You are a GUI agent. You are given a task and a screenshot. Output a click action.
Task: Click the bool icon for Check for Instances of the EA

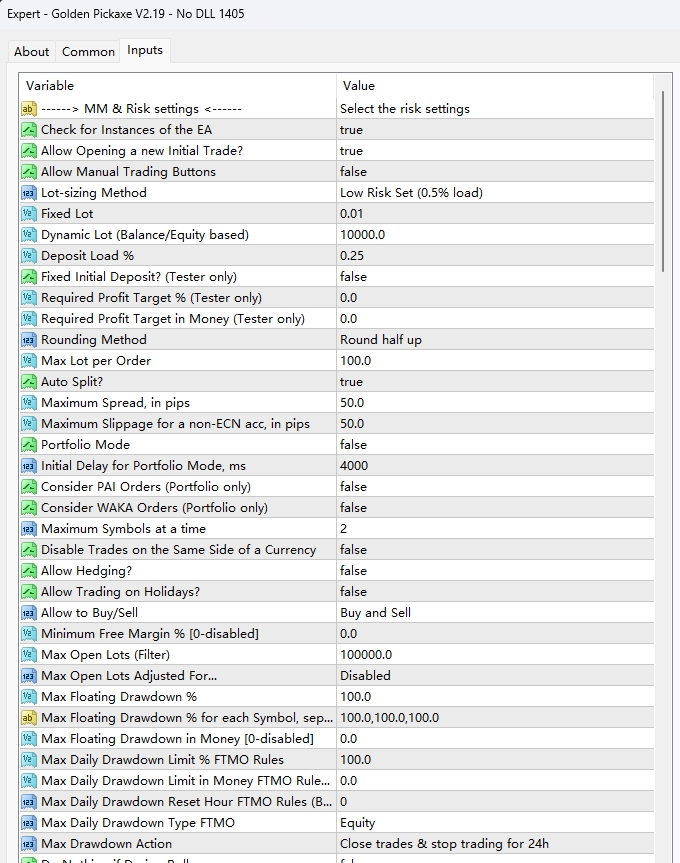click(29, 130)
